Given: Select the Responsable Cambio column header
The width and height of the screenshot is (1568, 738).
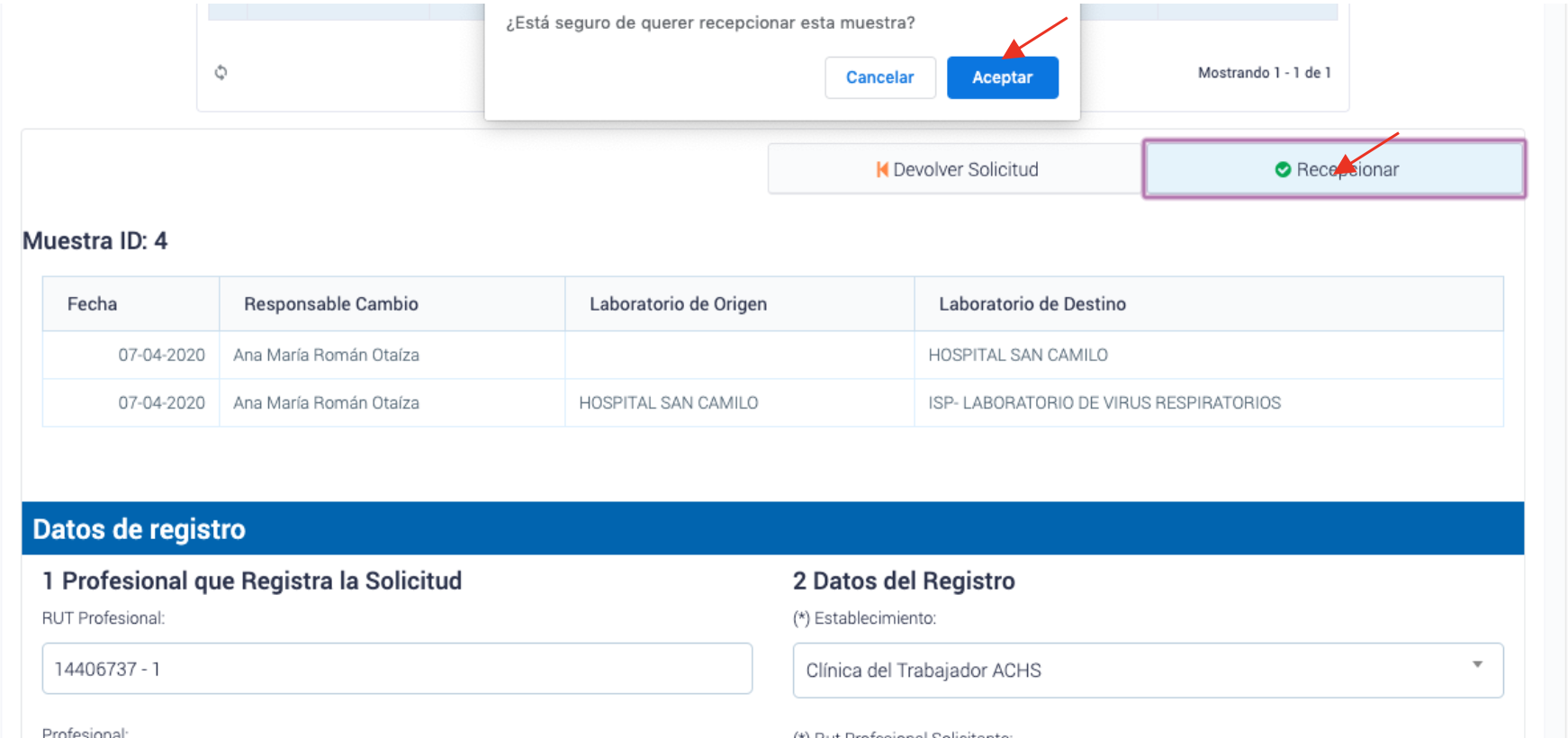Looking at the screenshot, I should pyautogui.click(x=392, y=304).
